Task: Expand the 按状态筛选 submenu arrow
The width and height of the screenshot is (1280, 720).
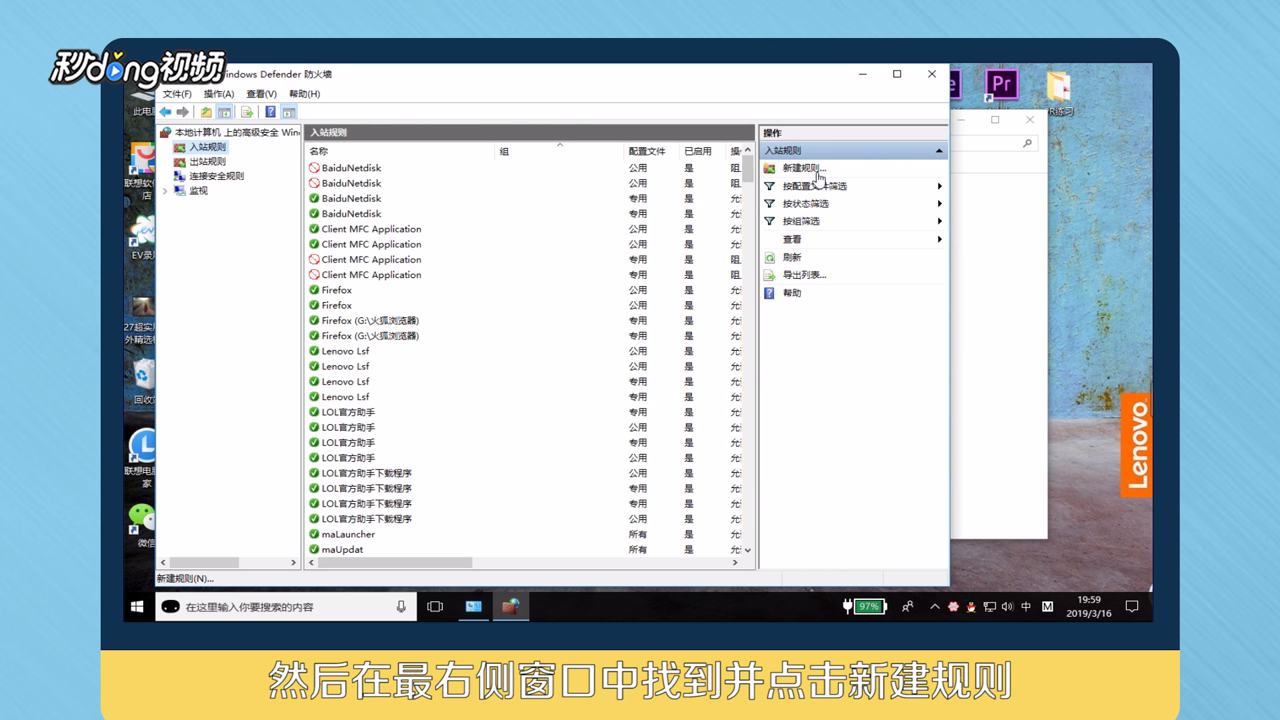Action: [939, 204]
